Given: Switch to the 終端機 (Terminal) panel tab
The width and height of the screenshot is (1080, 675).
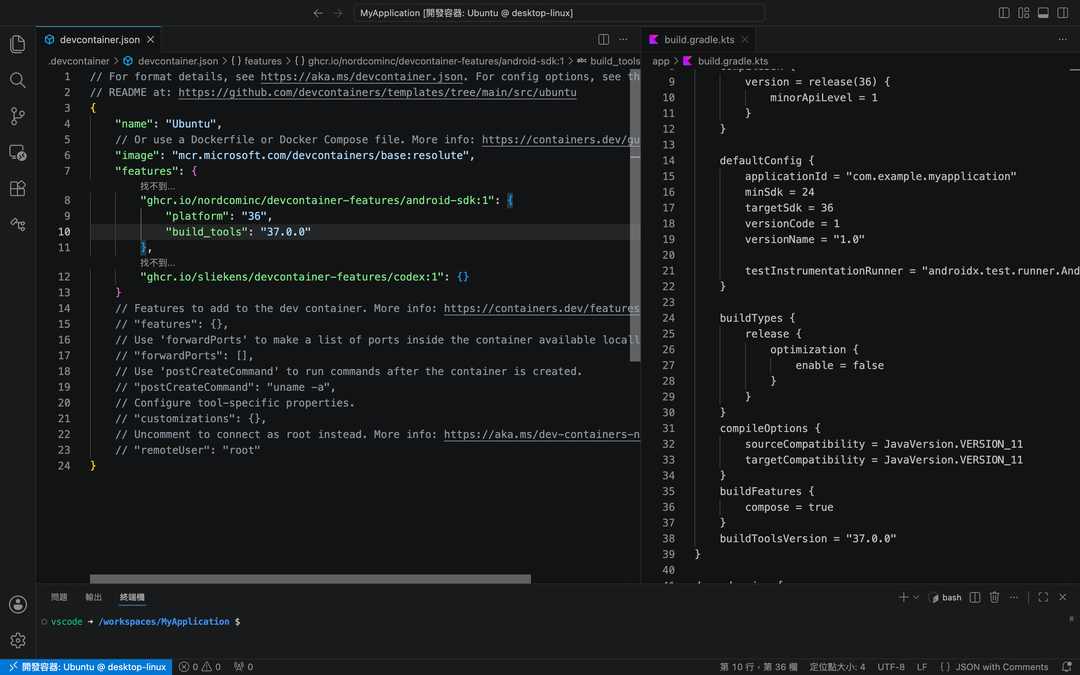Looking at the screenshot, I should click(x=132, y=597).
